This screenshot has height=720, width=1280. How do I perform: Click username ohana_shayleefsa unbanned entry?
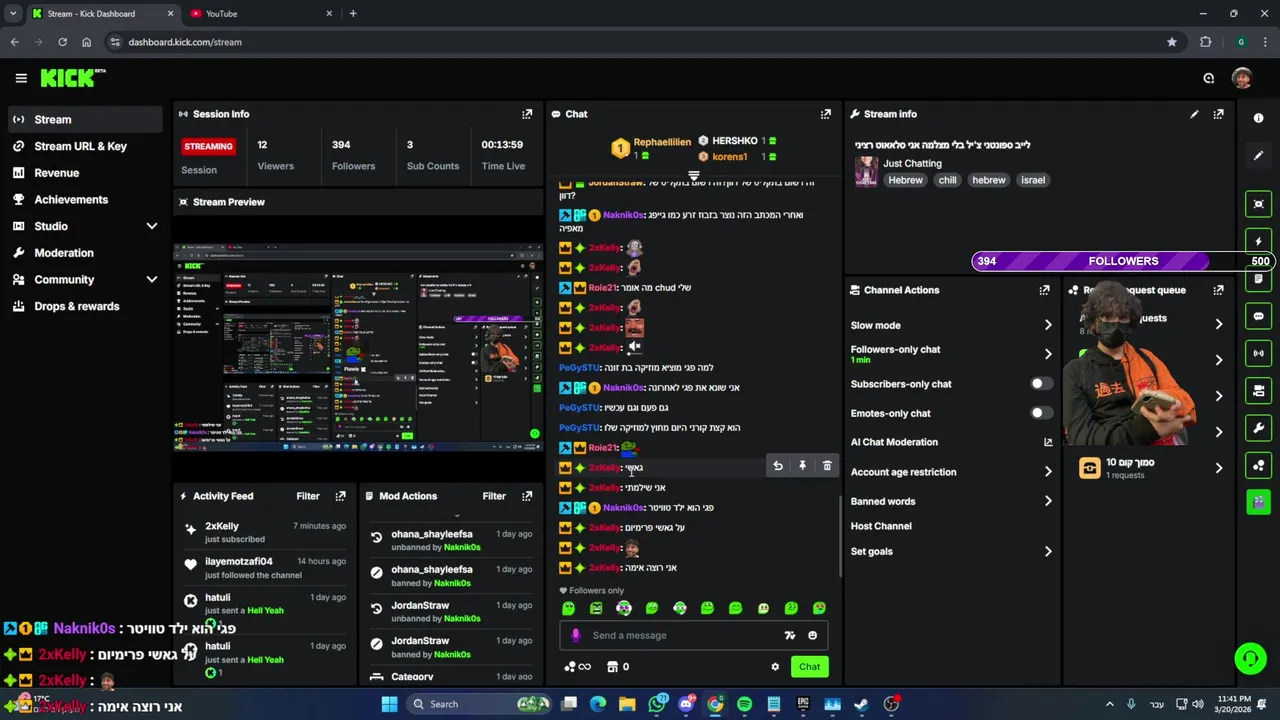431,534
